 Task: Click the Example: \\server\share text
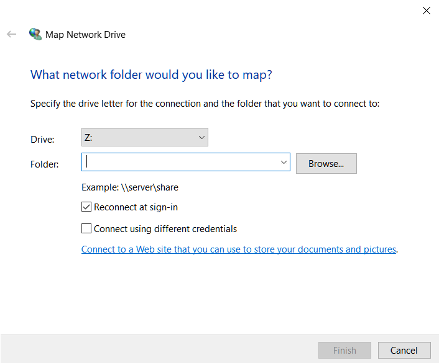(130, 187)
